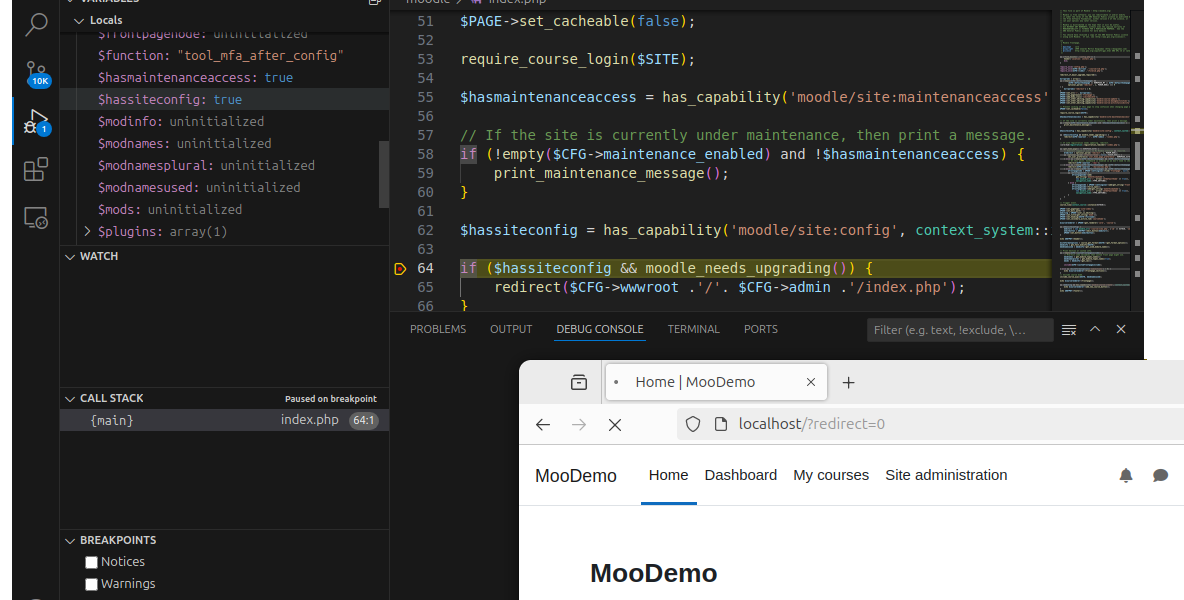Close the Home | MooDemo browser tab

pyautogui.click(x=810, y=382)
